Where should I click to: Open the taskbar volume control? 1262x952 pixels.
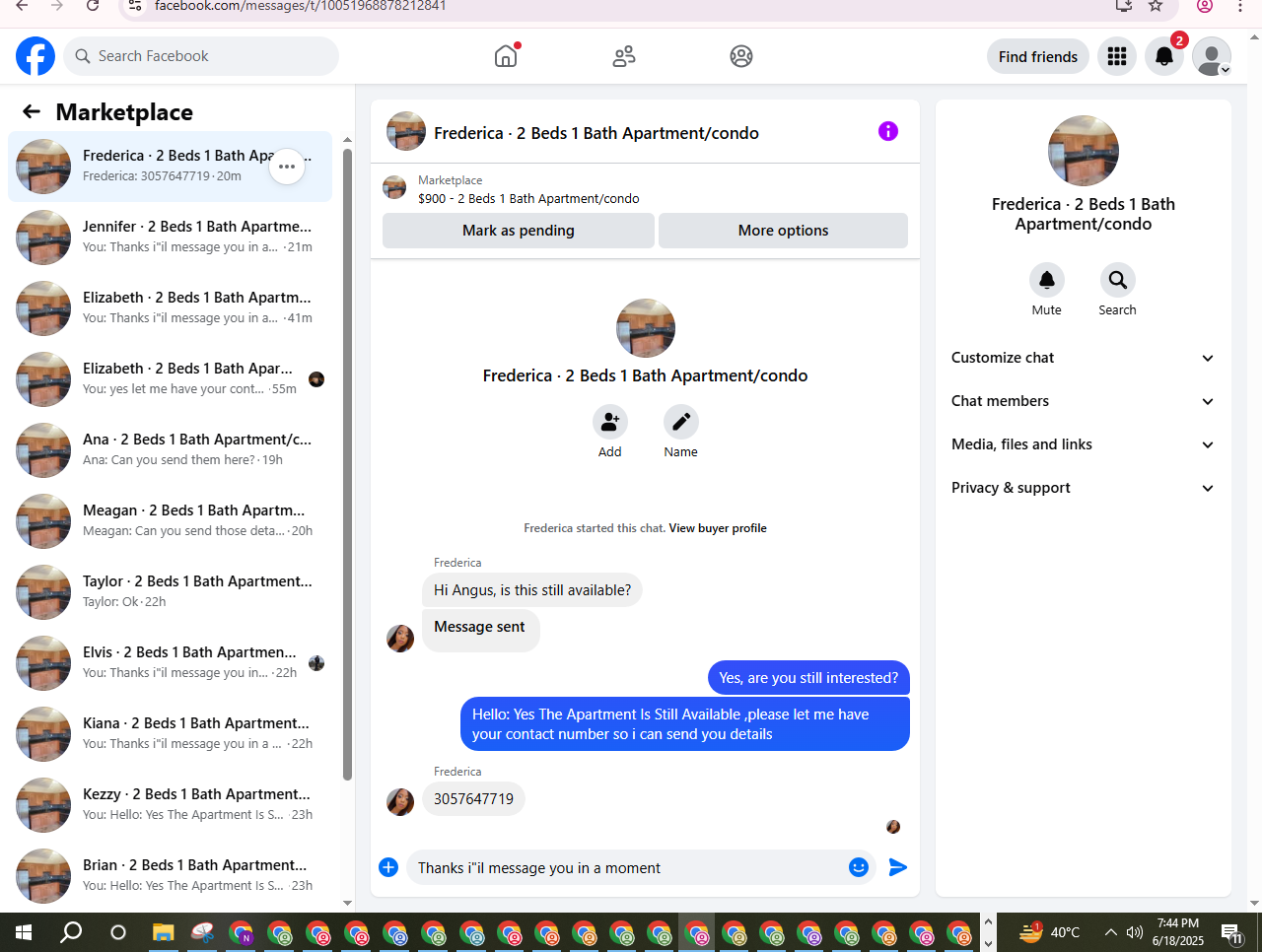1135,932
